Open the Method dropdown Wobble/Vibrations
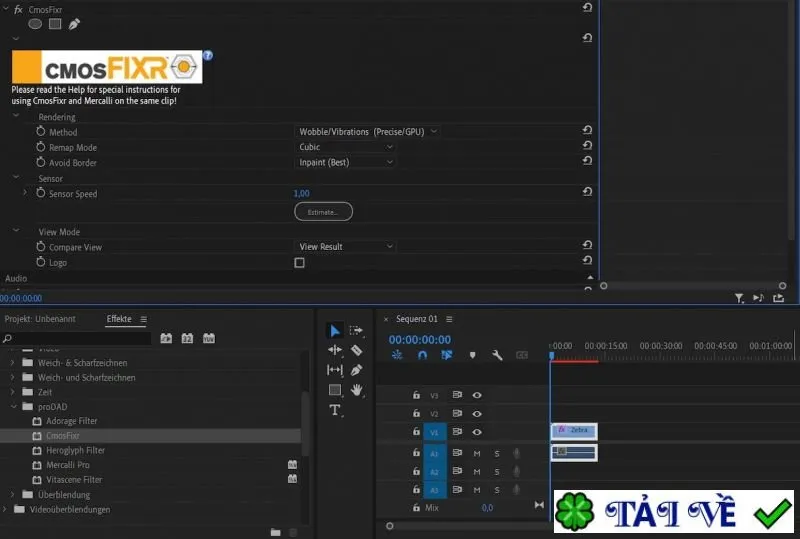This screenshot has width=800, height=539. click(x=367, y=132)
